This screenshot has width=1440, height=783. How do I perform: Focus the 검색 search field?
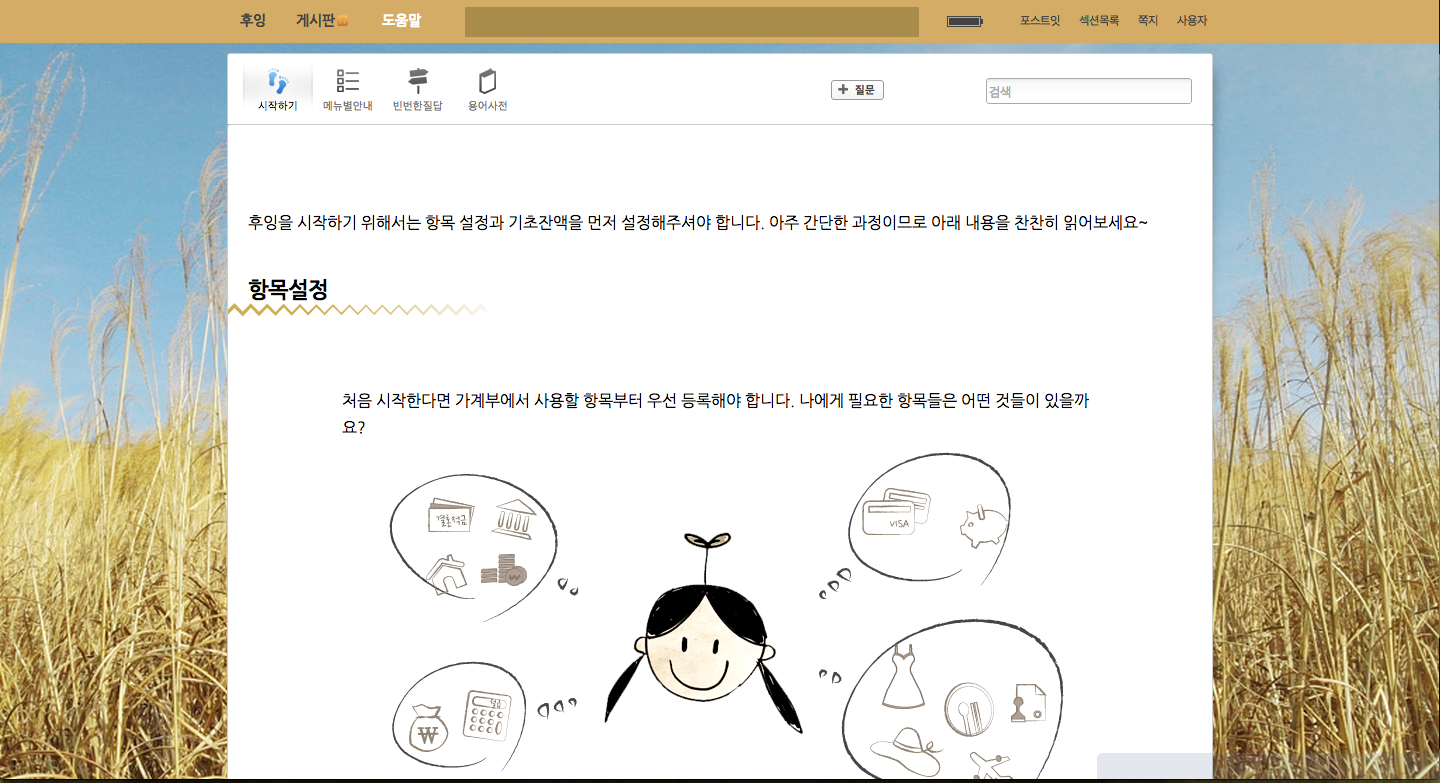(1089, 91)
